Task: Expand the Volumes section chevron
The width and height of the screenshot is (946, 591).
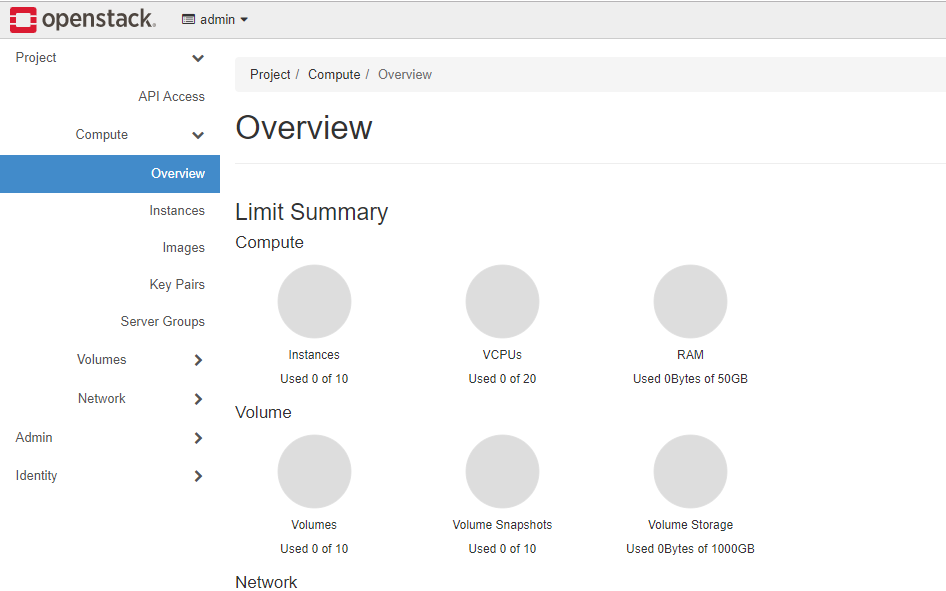Action: tap(198, 360)
